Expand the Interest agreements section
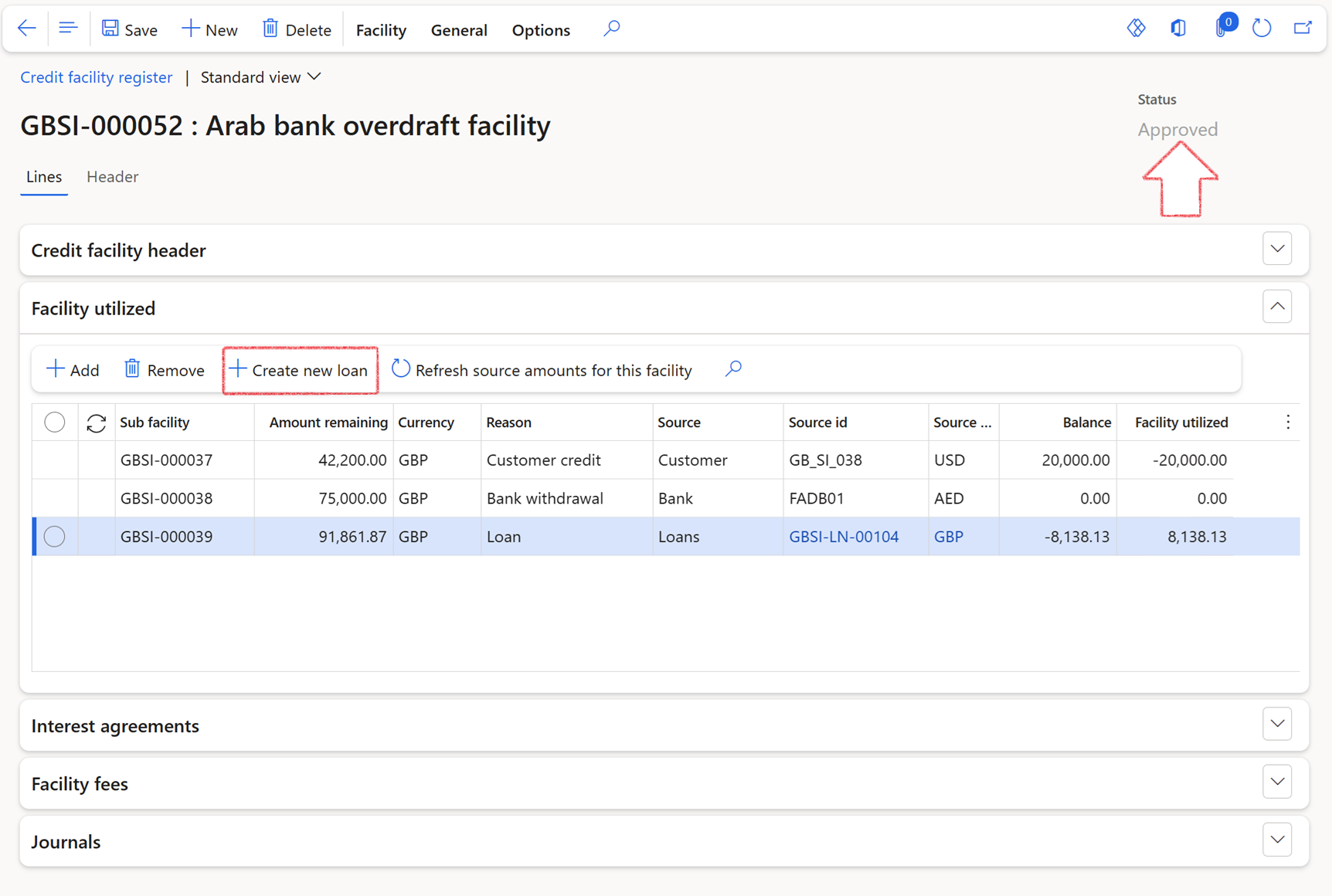 (1277, 724)
